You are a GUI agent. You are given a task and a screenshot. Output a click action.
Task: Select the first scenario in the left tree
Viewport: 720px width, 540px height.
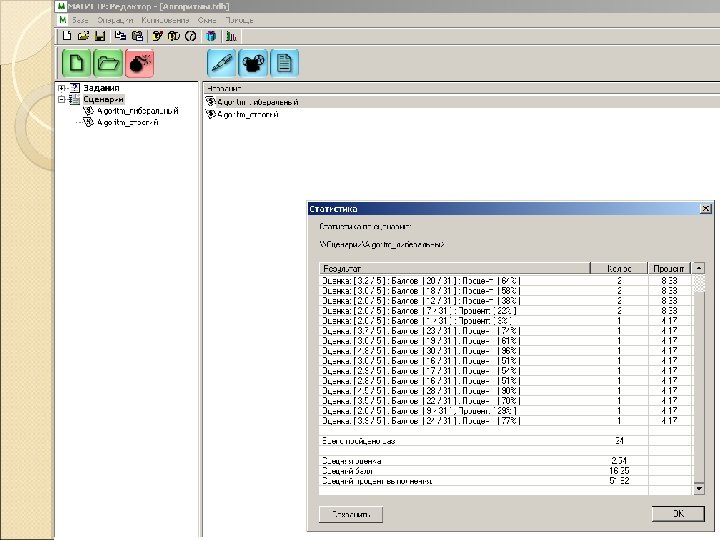click(138, 111)
